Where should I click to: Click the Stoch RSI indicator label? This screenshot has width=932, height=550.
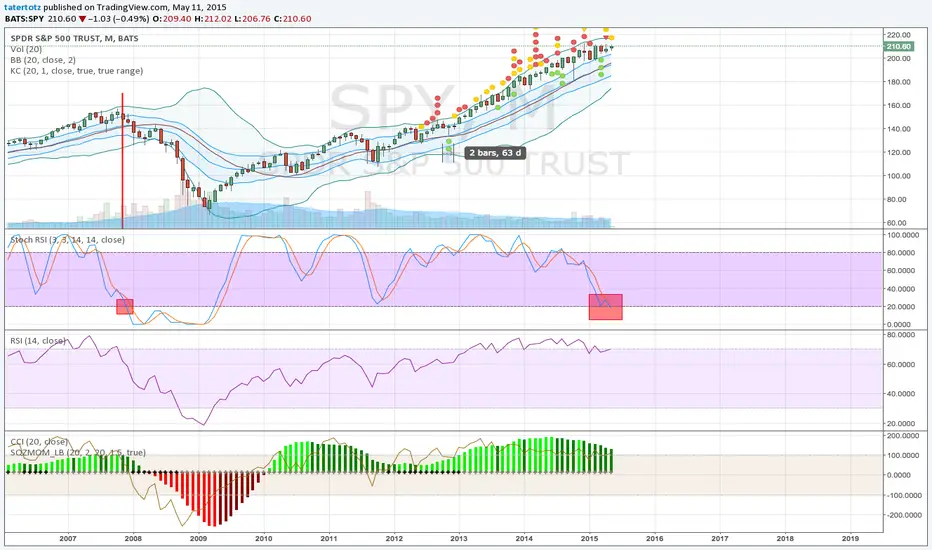tap(67, 240)
